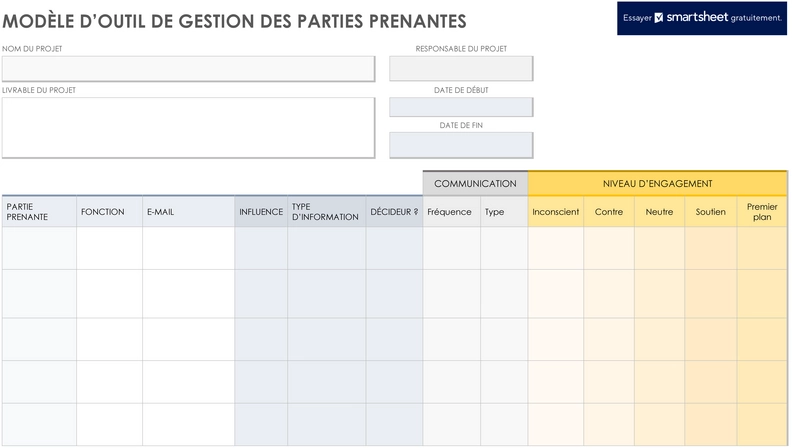The height and width of the screenshot is (448, 792).
Task: Click the page title Modèle d'outil de gestion
Action: point(234,21)
